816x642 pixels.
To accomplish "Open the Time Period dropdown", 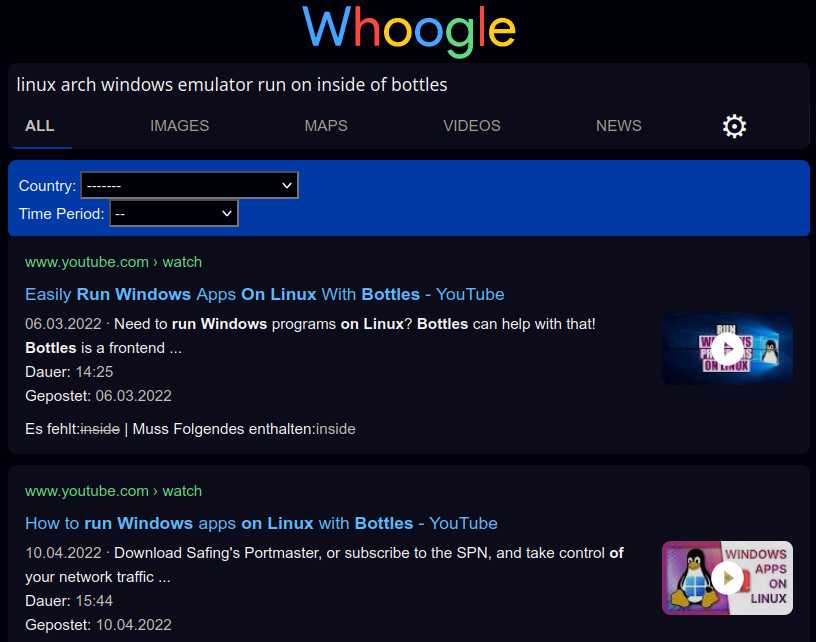I will pos(173,213).
